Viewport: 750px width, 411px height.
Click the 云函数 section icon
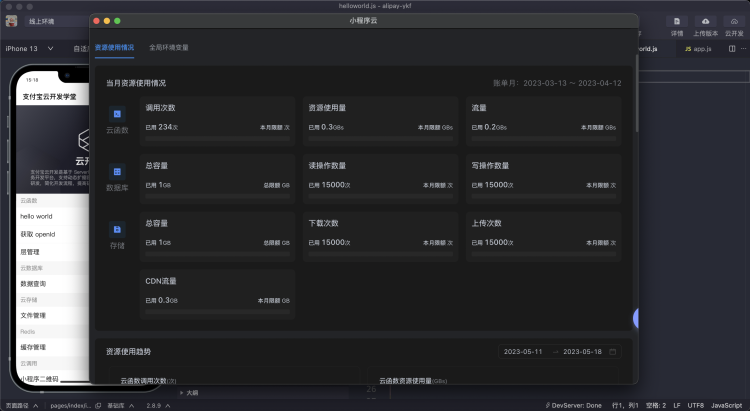point(117,114)
